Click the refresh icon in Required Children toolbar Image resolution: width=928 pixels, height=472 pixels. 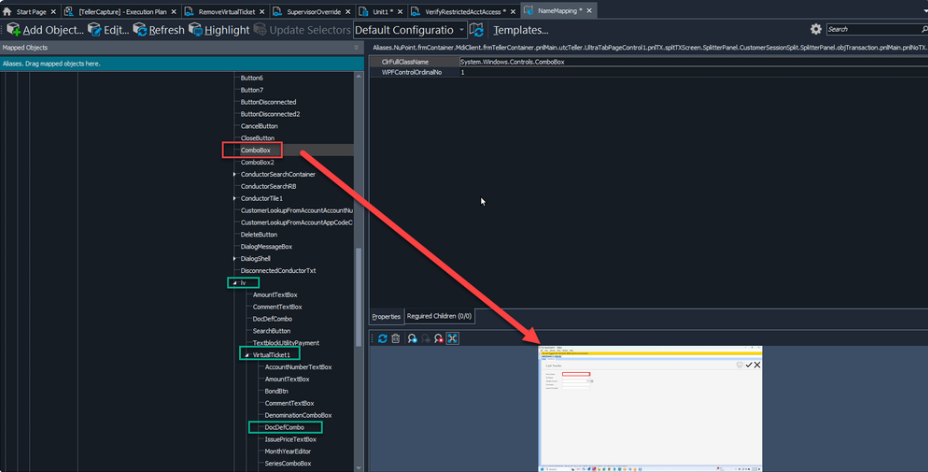[x=382, y=339]
